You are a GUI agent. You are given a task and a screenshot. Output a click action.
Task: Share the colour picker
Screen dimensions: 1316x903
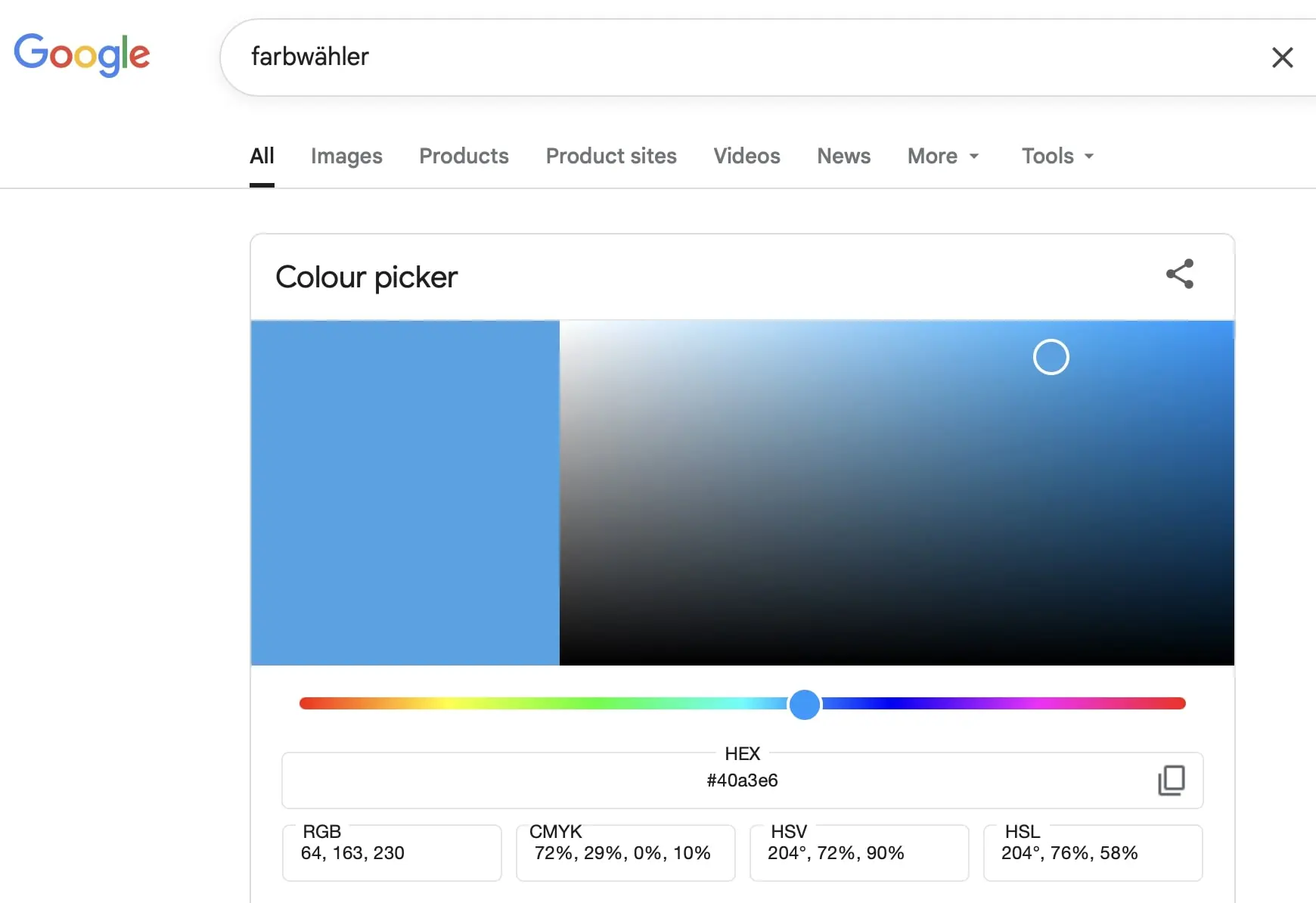click(x=1179, y=274)
